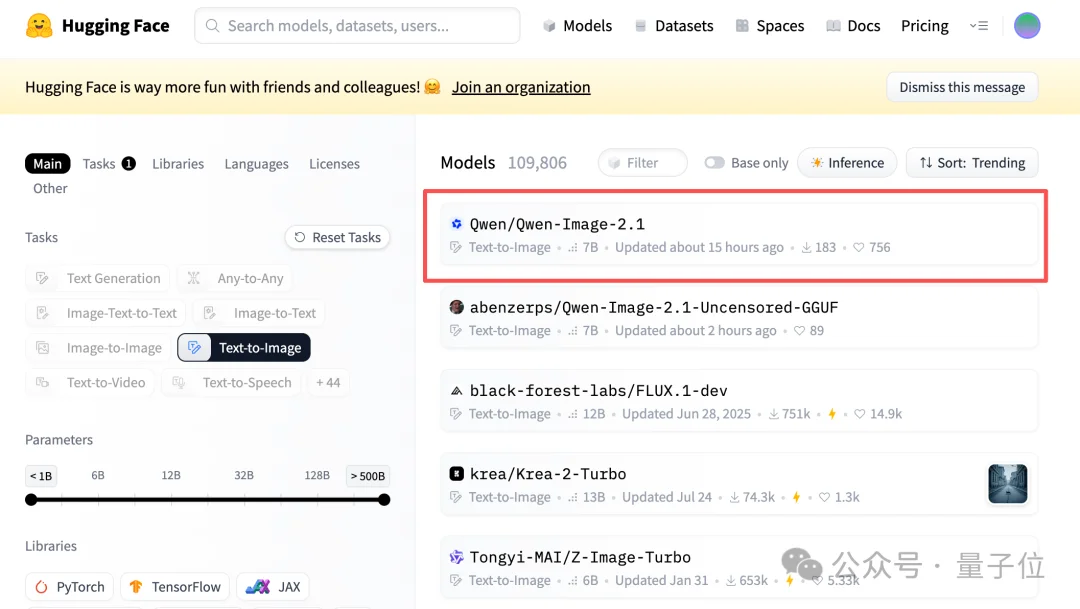Click the Spaces icon in navbar
The width and height of the screenshot is (1080, 609).
pos(742,26)
